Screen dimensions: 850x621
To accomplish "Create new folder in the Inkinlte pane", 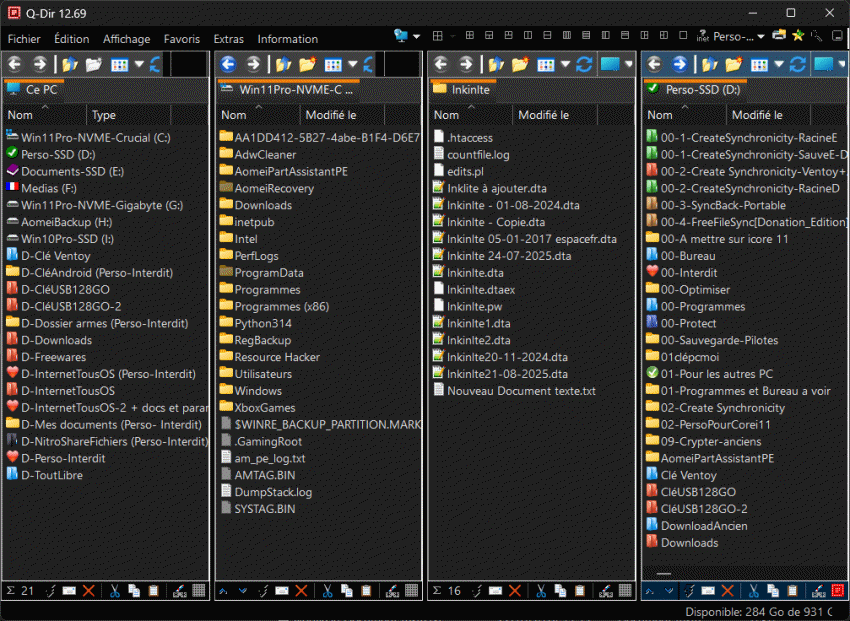I will (520, 64).
